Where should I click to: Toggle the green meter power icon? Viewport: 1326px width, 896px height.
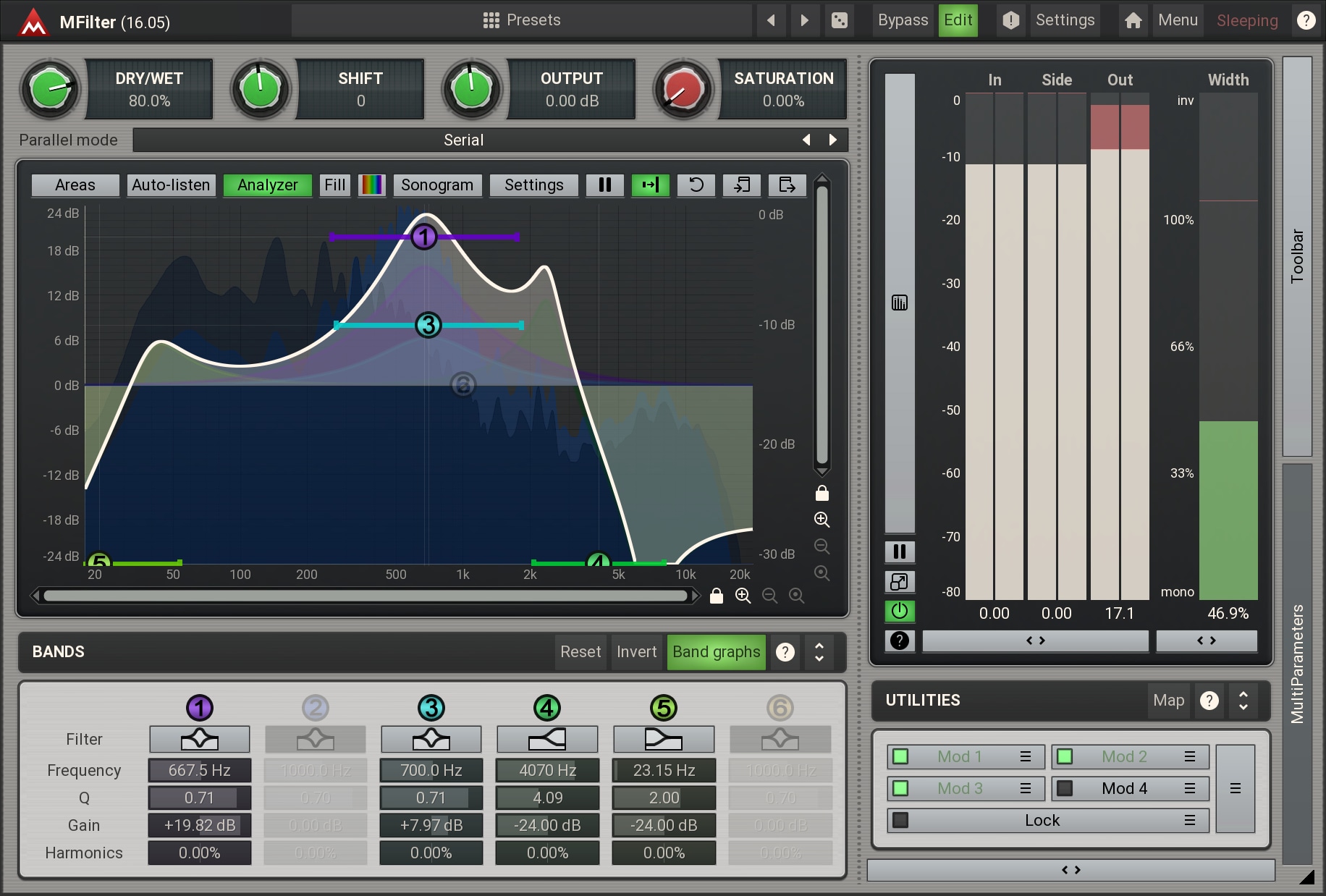[x=900, y=612]
